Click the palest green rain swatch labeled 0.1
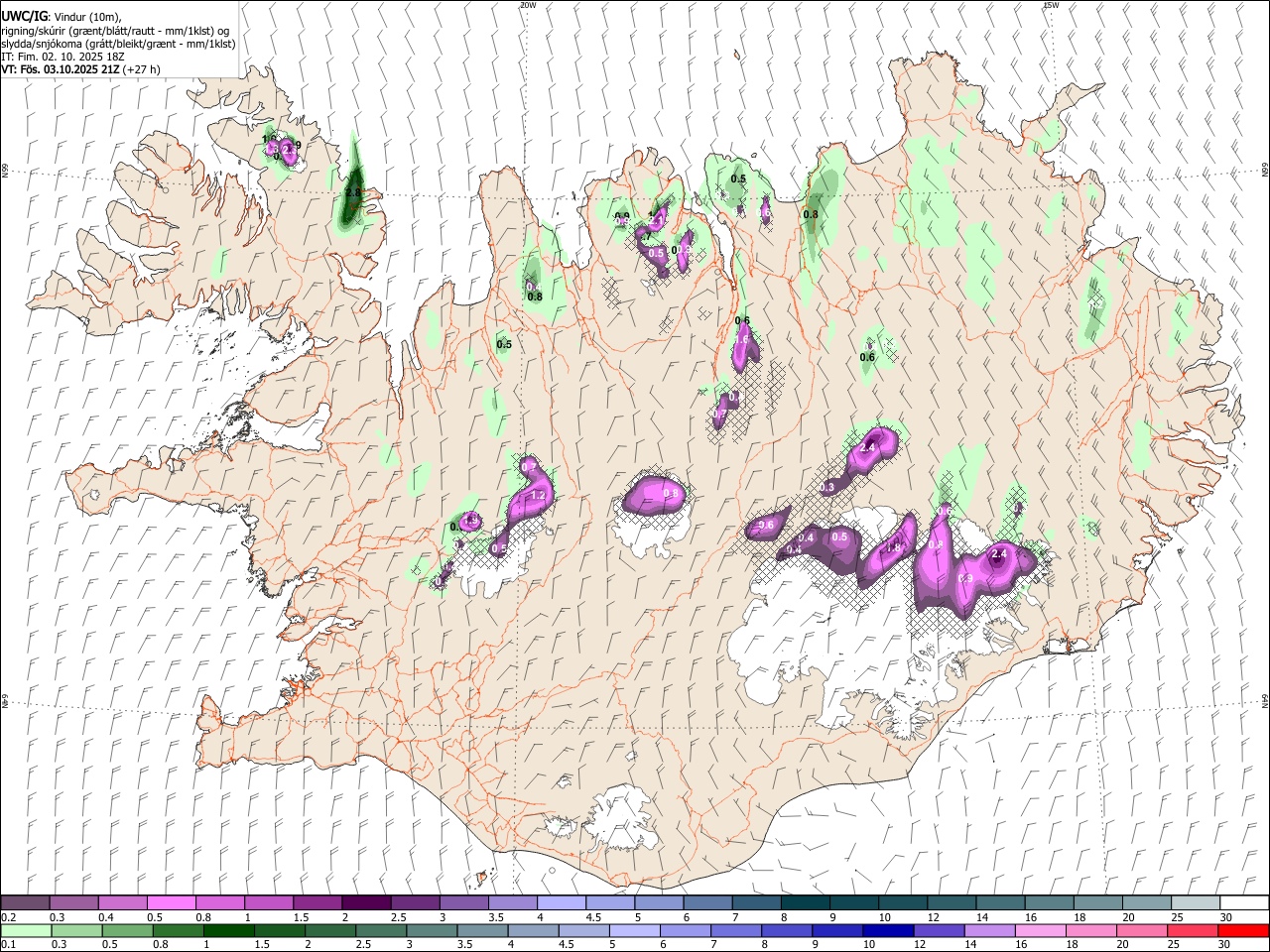The height and width of the screenshot is (952, 1270). pyautogui.click(x=26, y=930)
